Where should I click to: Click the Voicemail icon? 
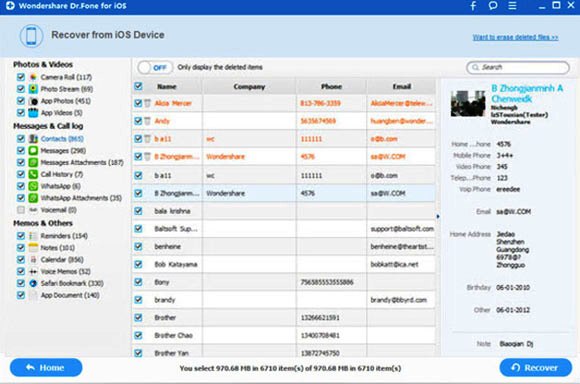point(33,210)
